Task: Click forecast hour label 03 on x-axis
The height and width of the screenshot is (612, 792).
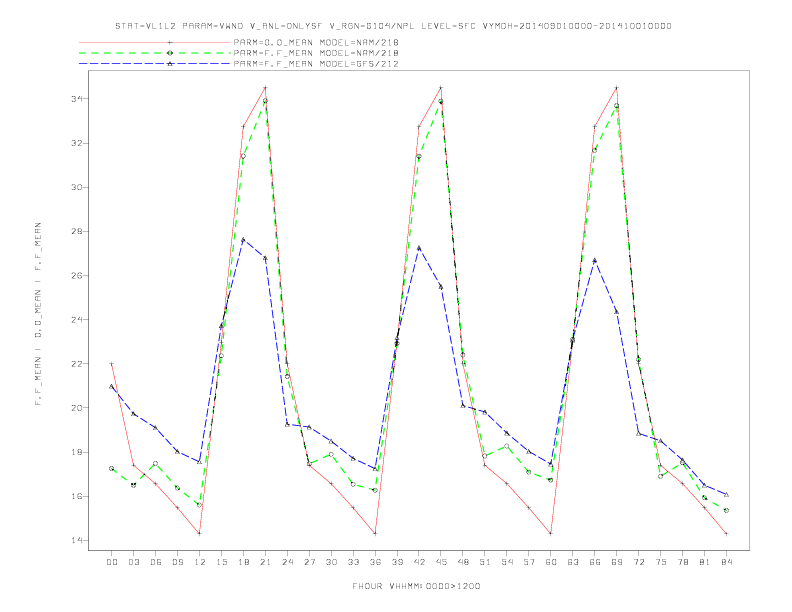Action: [133, 562]
